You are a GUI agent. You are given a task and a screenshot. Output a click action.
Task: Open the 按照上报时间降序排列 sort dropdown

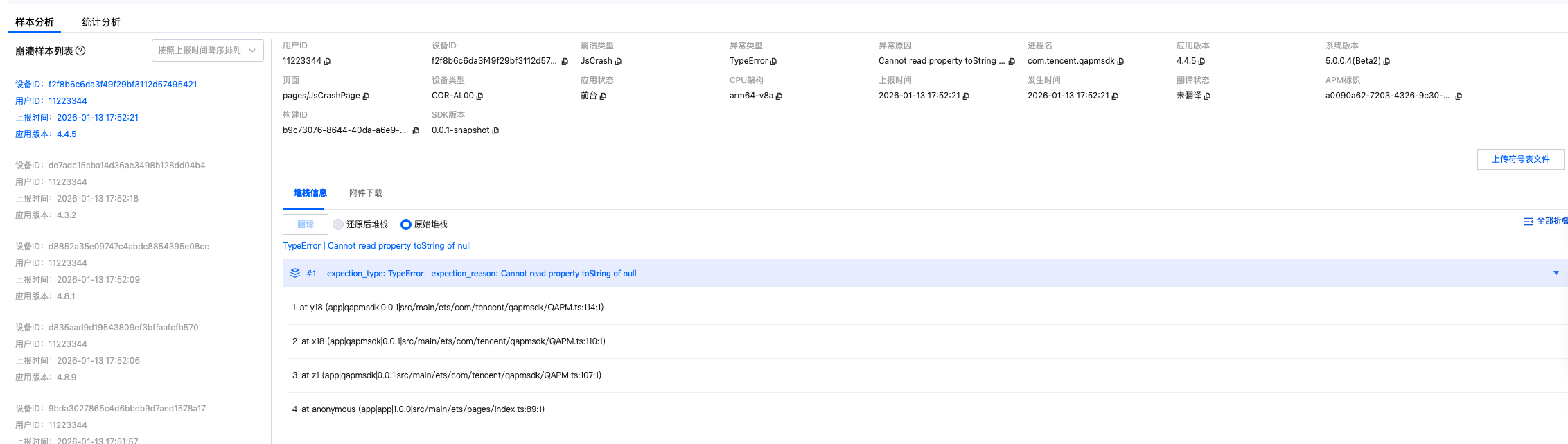(208, 51)
